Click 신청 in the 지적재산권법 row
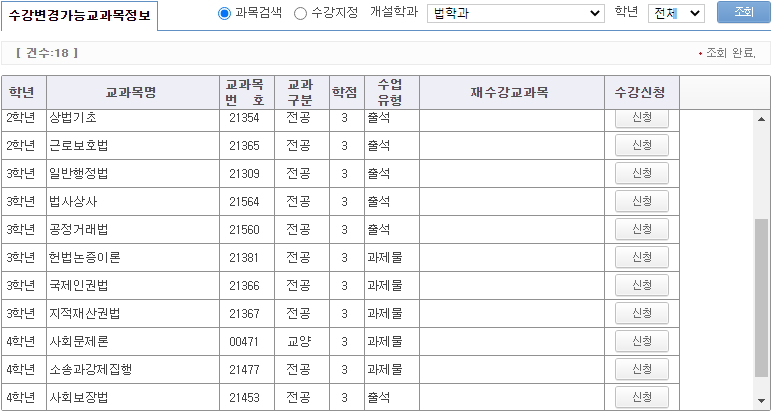 (x=642, y=313)
